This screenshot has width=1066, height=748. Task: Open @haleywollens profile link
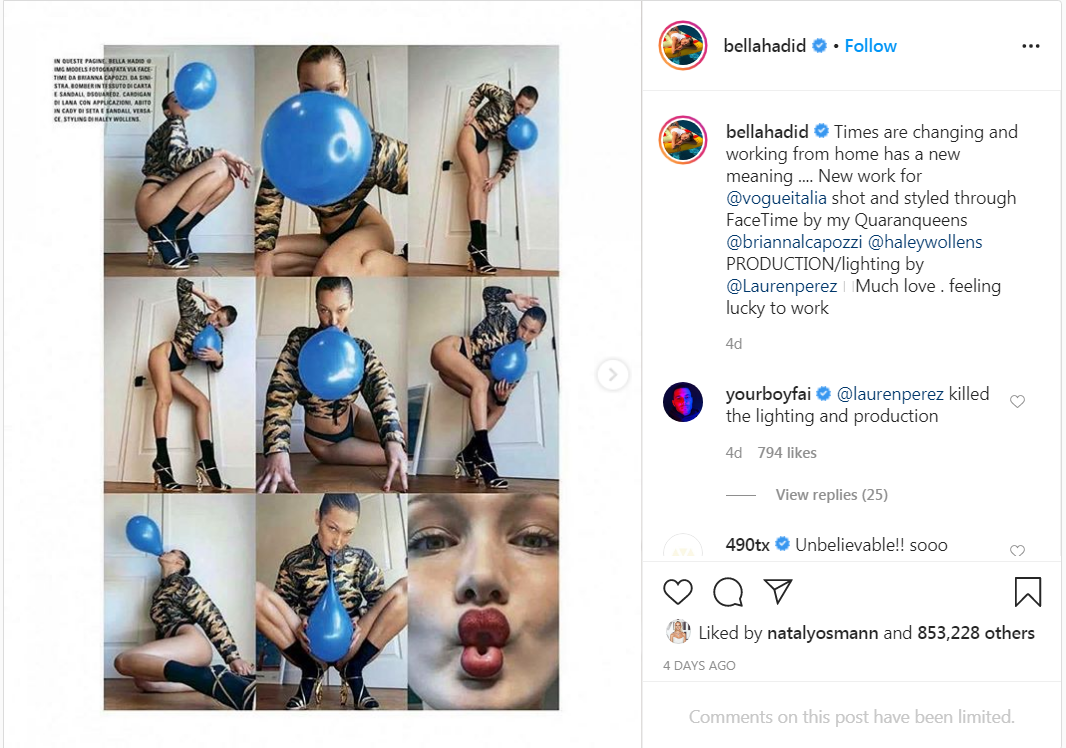(925, 242)
